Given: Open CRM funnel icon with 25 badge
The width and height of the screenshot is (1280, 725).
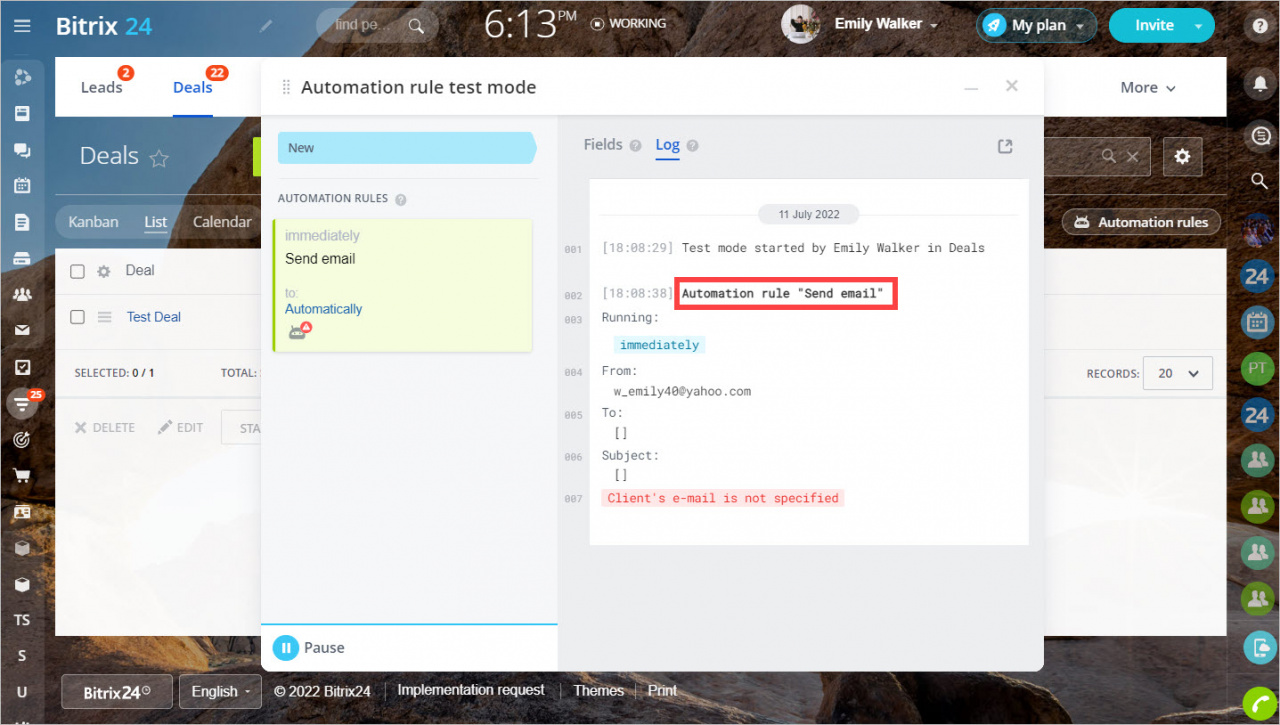Looking at the screenshot, I should (x=22, y=404).
